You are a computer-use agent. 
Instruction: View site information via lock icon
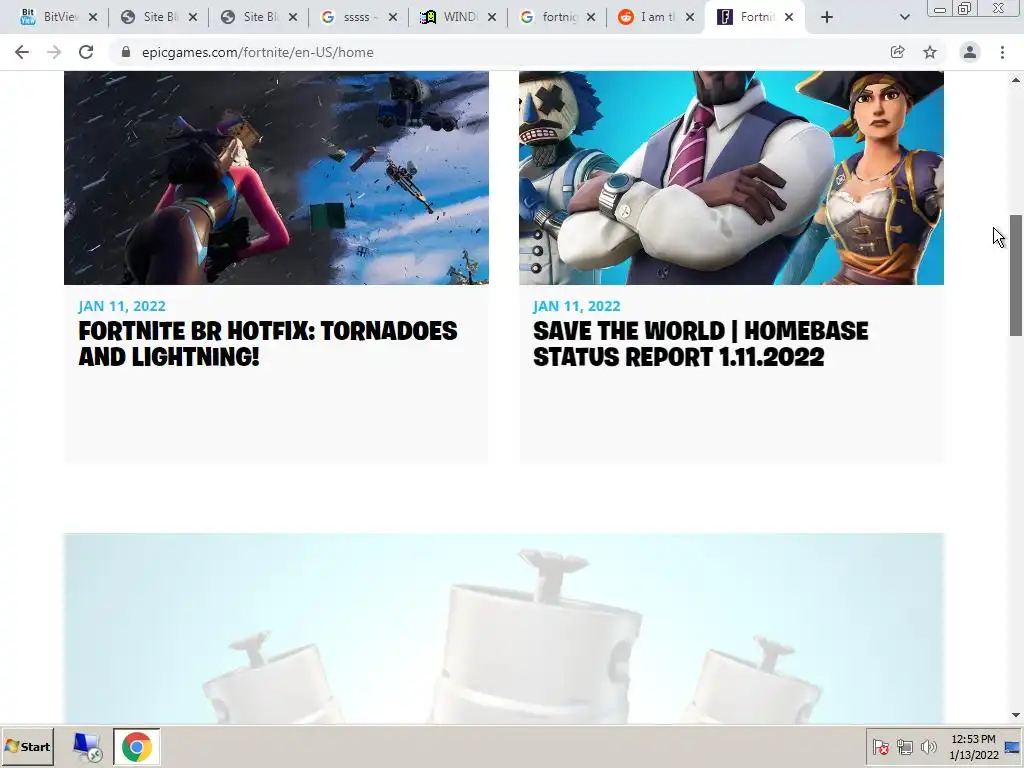tap(126, 52)
